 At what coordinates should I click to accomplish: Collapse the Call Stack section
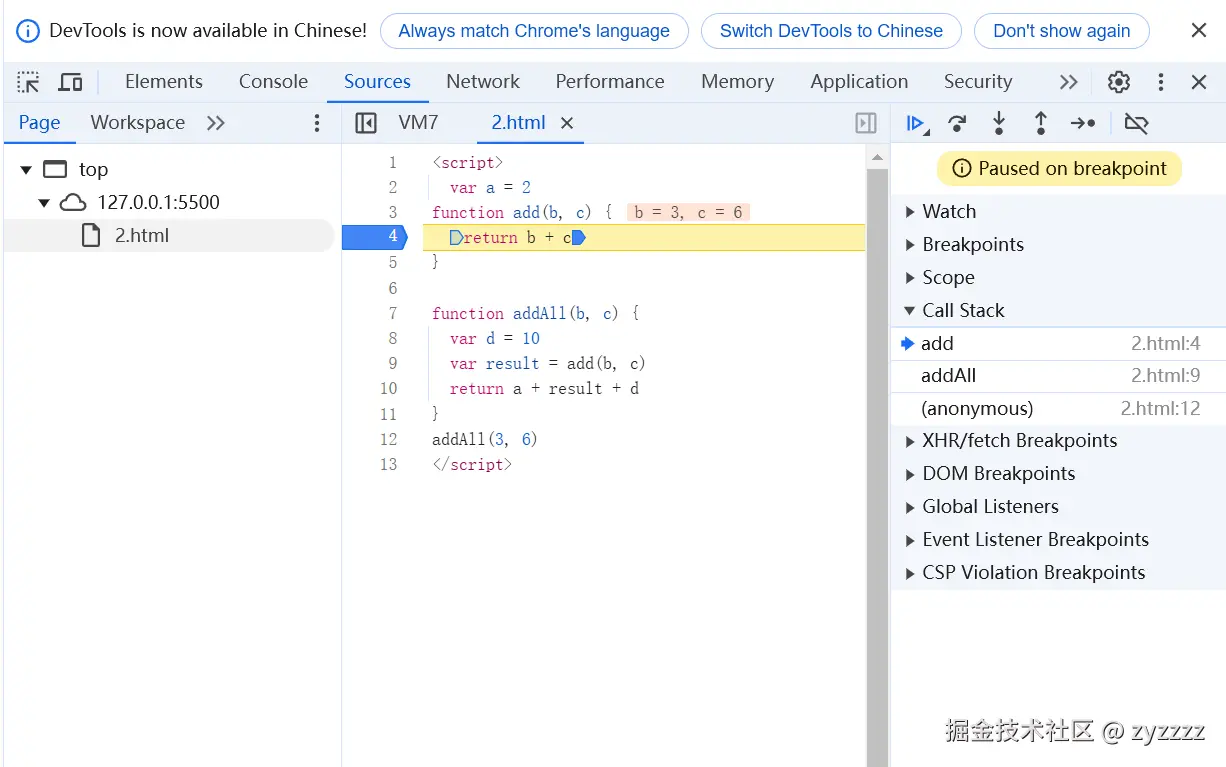910,311
